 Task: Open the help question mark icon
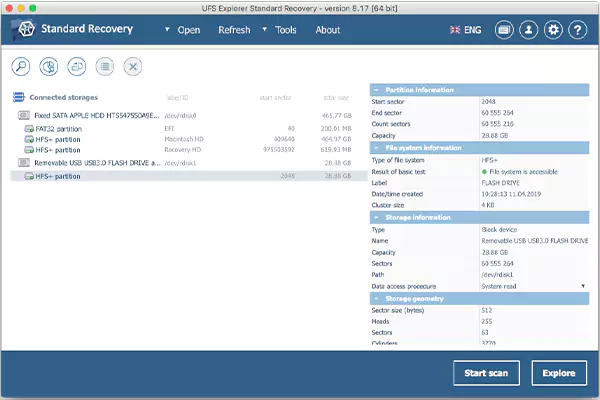click(578, 30)
